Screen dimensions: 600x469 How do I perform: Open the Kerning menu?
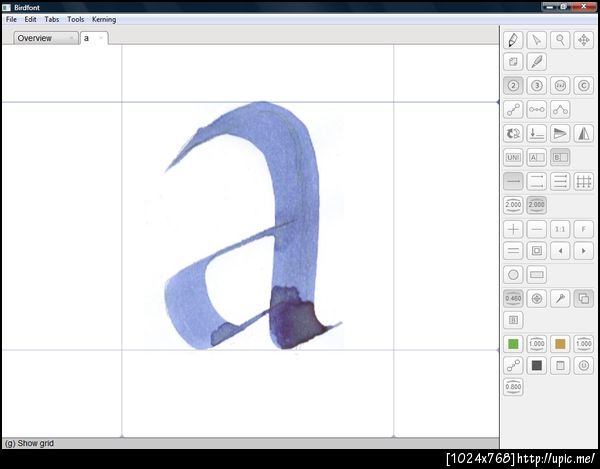[x=104, y=20]
